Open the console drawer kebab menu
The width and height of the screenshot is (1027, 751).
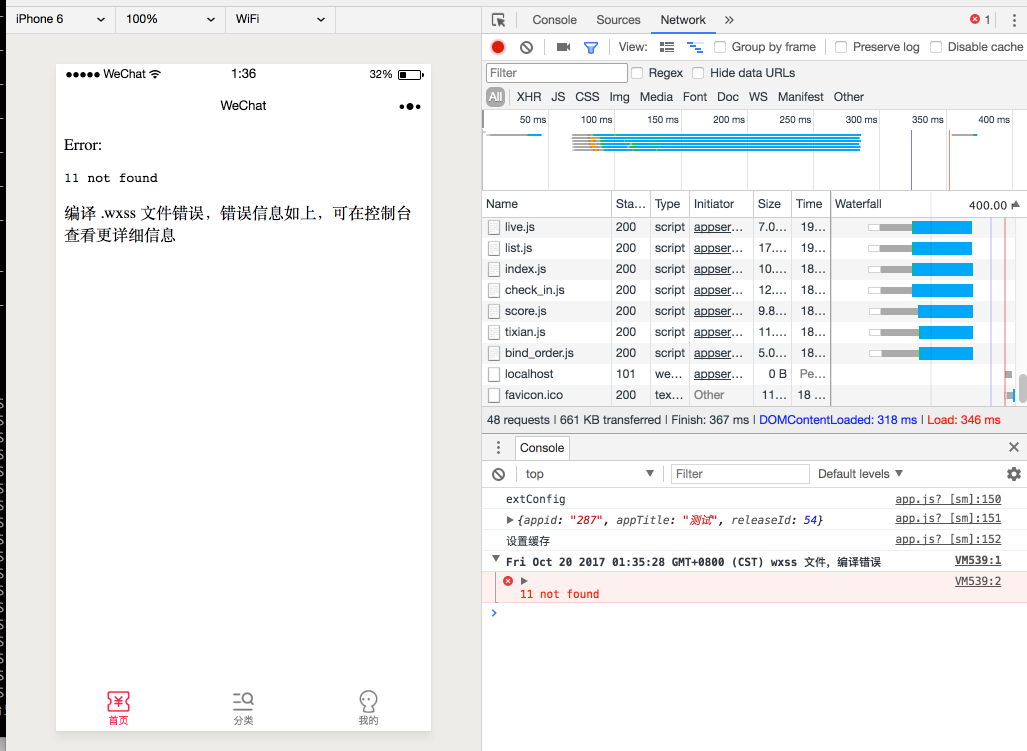point(498,447)
